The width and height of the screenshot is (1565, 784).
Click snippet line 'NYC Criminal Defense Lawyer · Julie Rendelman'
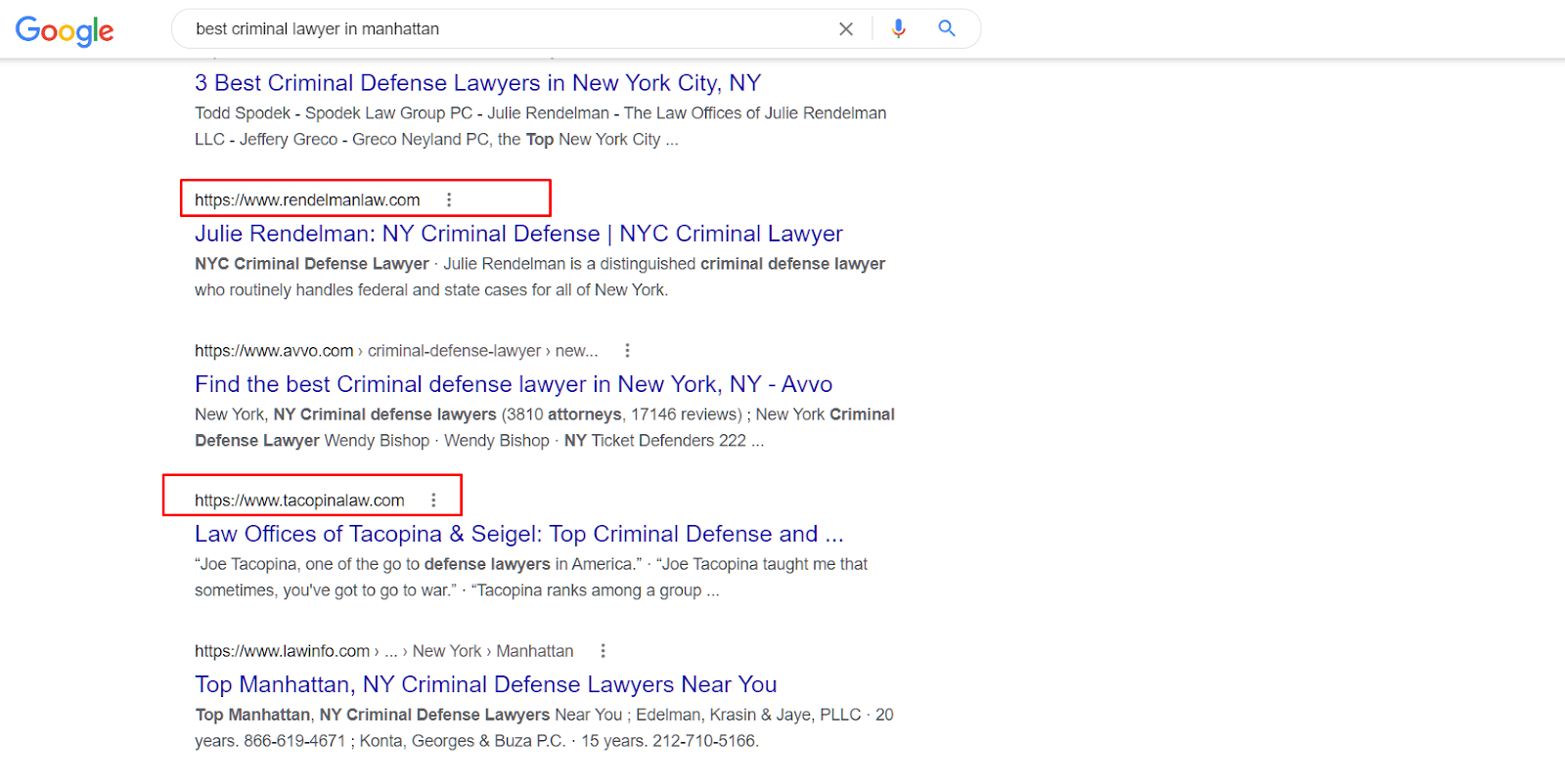[x=540, y=264]
